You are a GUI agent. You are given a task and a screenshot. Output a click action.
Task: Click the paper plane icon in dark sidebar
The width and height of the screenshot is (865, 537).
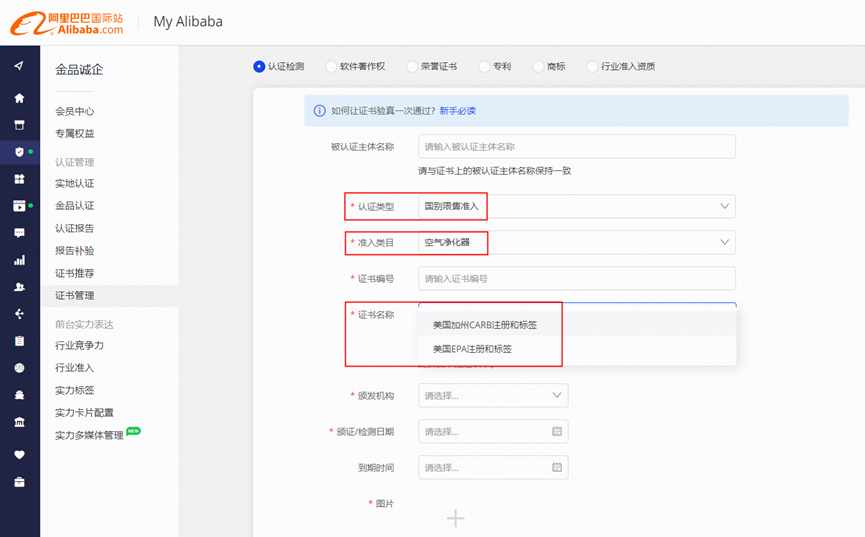(19, 66)
